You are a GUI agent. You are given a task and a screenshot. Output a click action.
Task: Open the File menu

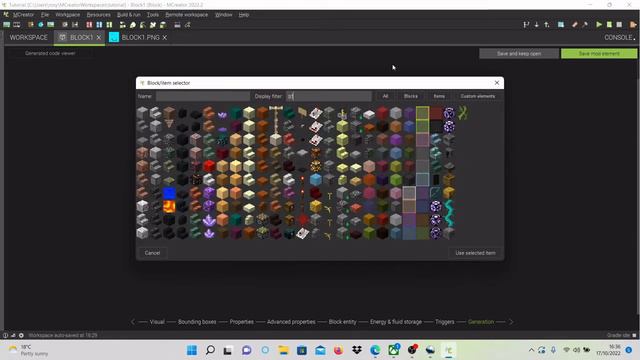point(45,15)
